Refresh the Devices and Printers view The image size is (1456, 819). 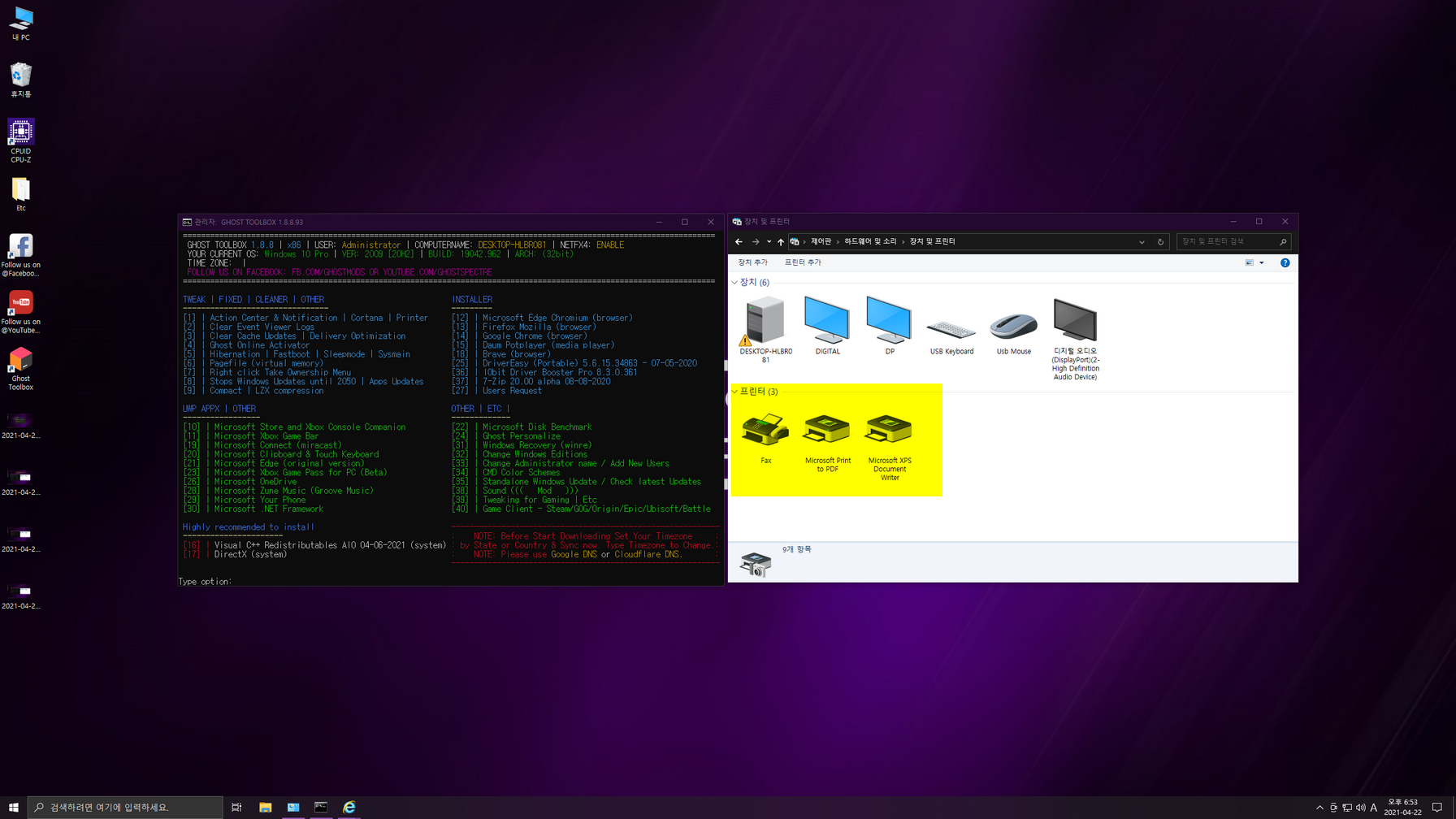pyautogui.click(x=1160, y=241)
